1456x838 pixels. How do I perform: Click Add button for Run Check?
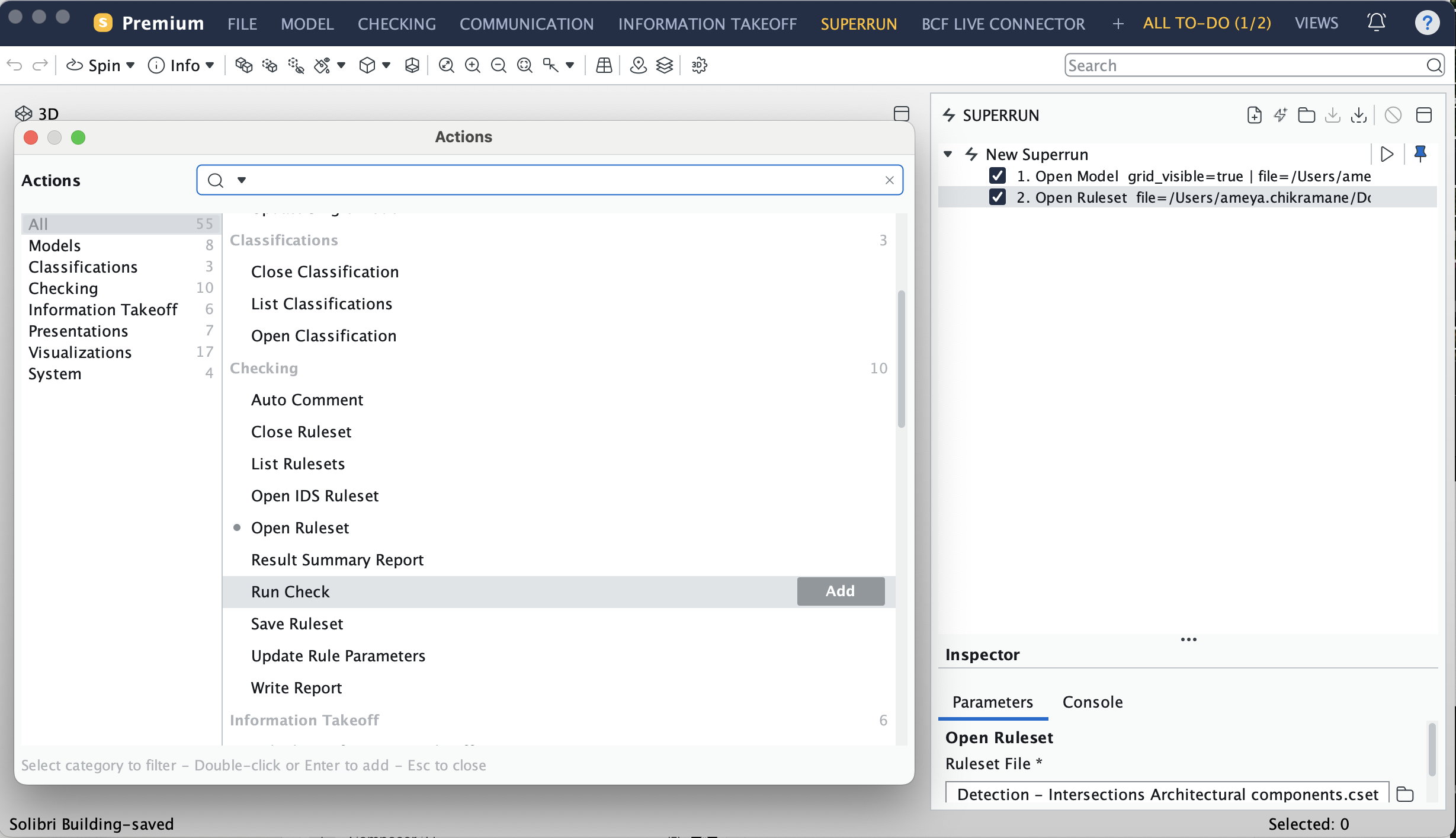click(841, 591)
